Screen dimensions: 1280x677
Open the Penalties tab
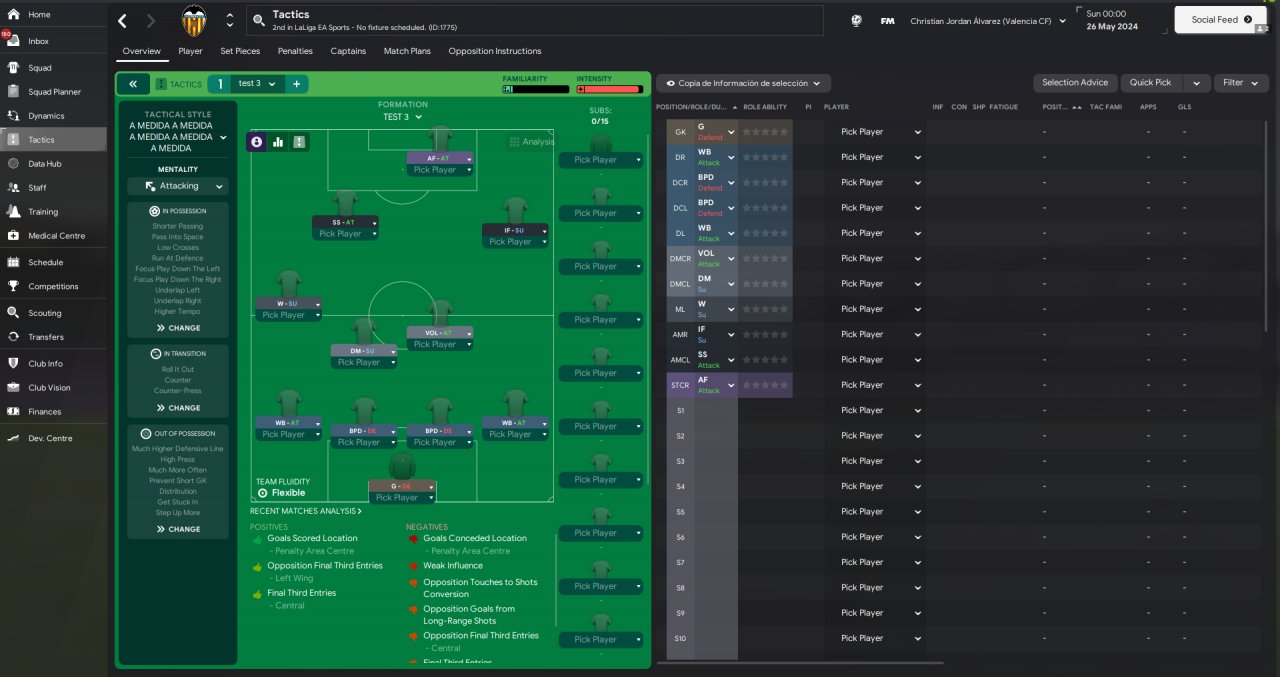point(295,51)
